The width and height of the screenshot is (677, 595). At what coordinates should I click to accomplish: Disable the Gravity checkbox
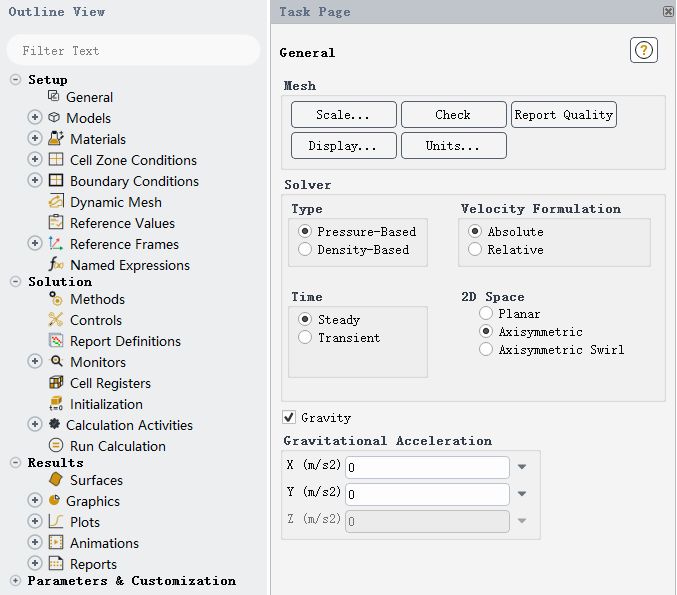(x=289, y=417)
